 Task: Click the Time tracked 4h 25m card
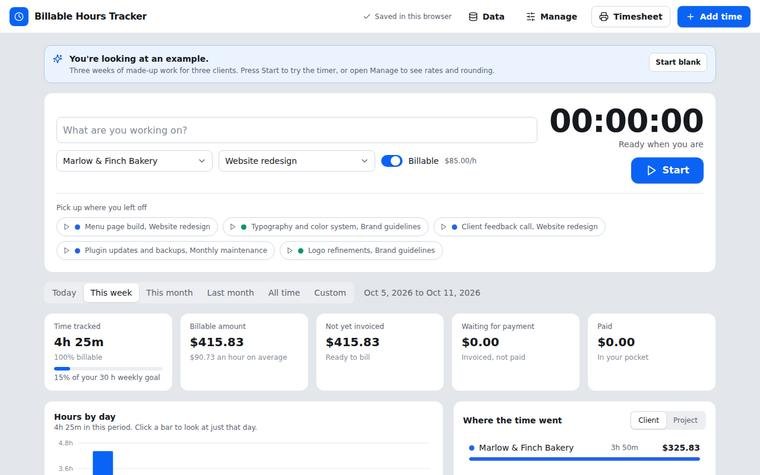[x=108, y=352]
